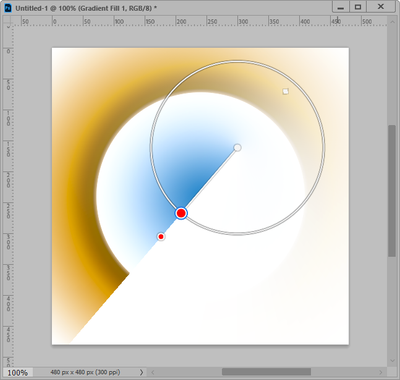Click the vertical scrollbar thumb
This screenshot has height=380, width=400.
[x=392, y=191]
